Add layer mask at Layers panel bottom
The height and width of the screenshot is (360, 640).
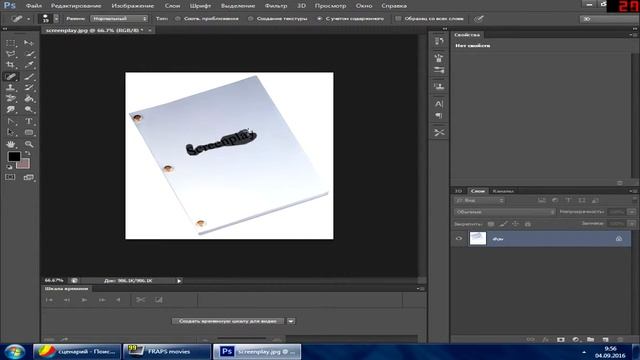click(560, 339)
